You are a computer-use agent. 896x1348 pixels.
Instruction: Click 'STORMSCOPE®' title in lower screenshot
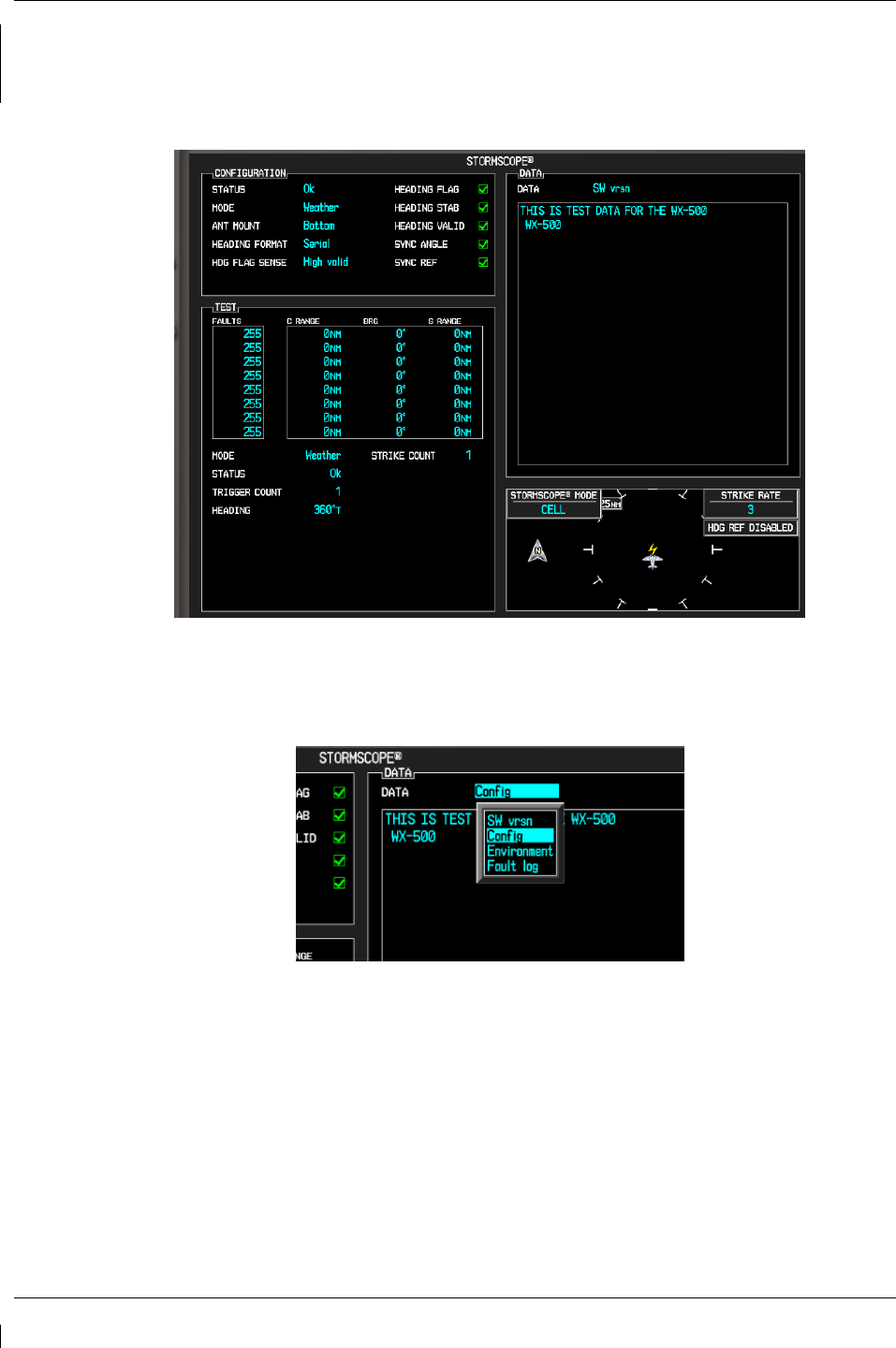pos(360,758)
